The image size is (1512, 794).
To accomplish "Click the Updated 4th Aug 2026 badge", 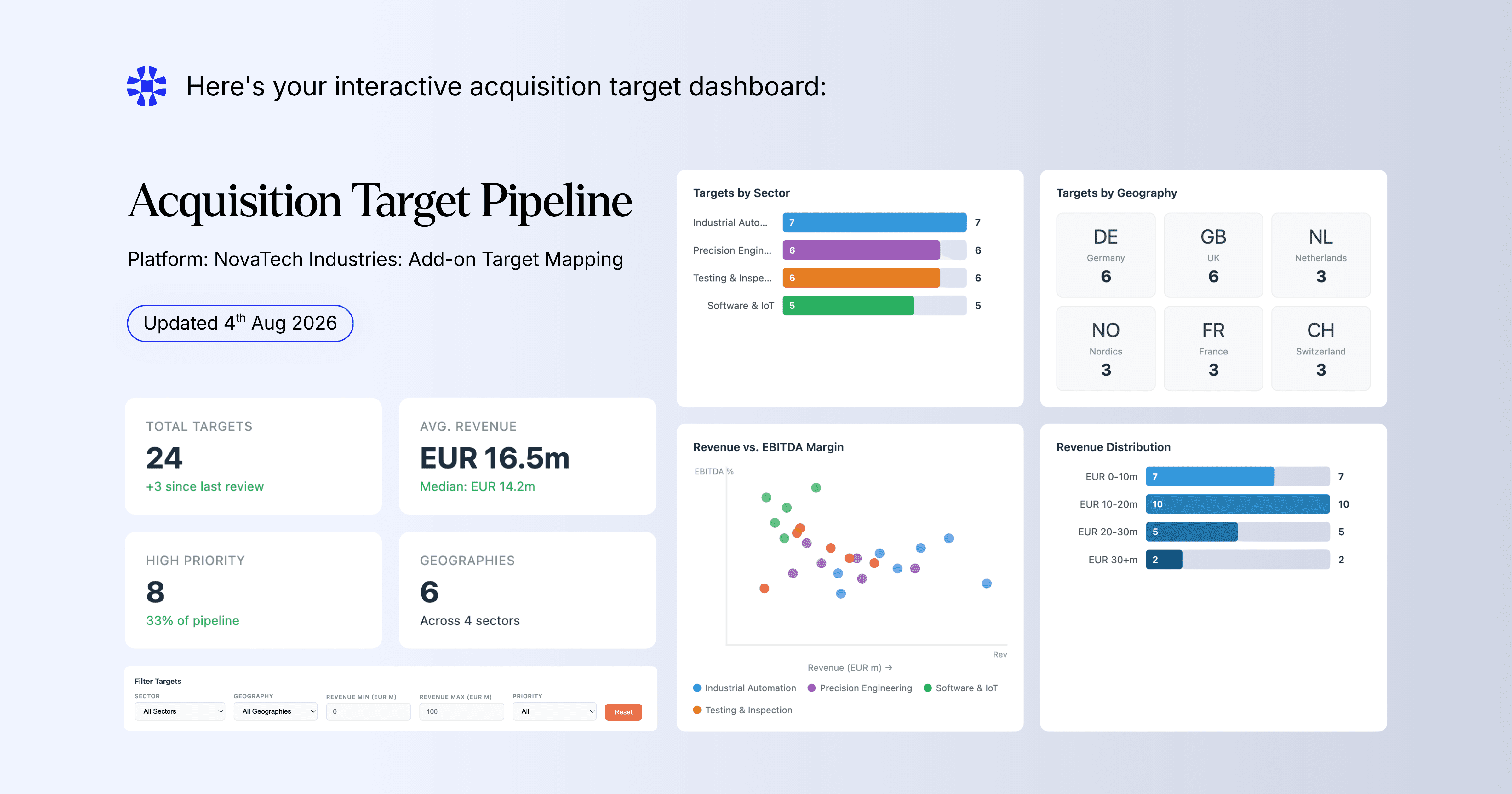I will pos(240,323).
